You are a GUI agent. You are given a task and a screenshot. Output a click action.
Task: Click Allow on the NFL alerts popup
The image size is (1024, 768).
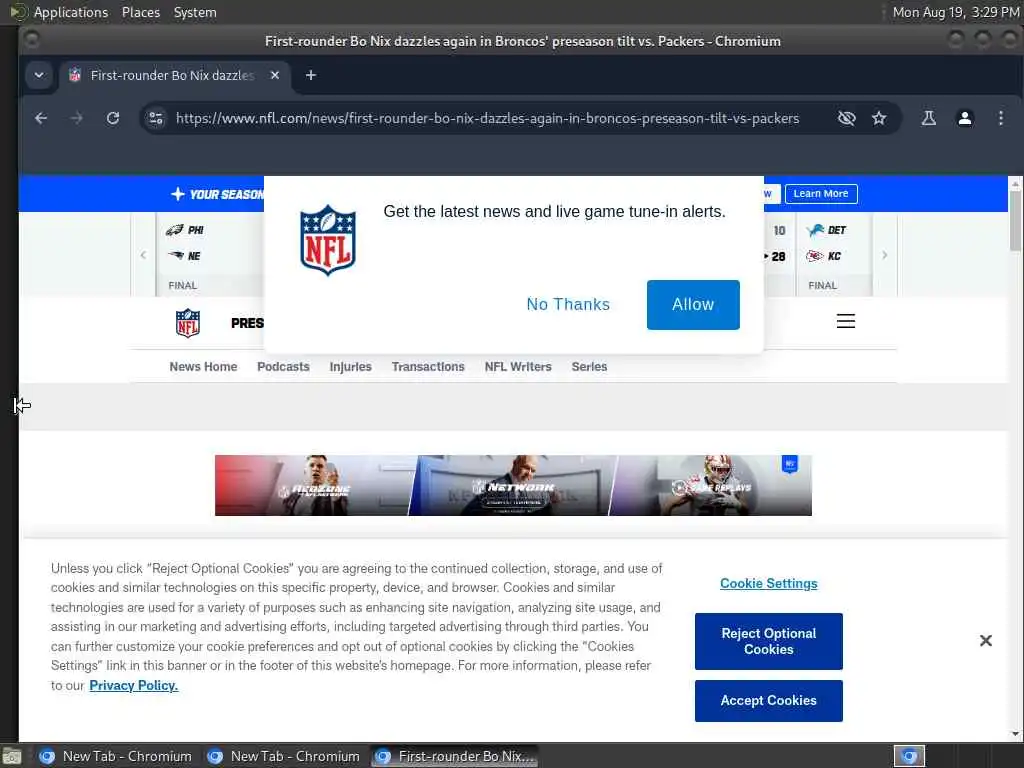point(693,304)
